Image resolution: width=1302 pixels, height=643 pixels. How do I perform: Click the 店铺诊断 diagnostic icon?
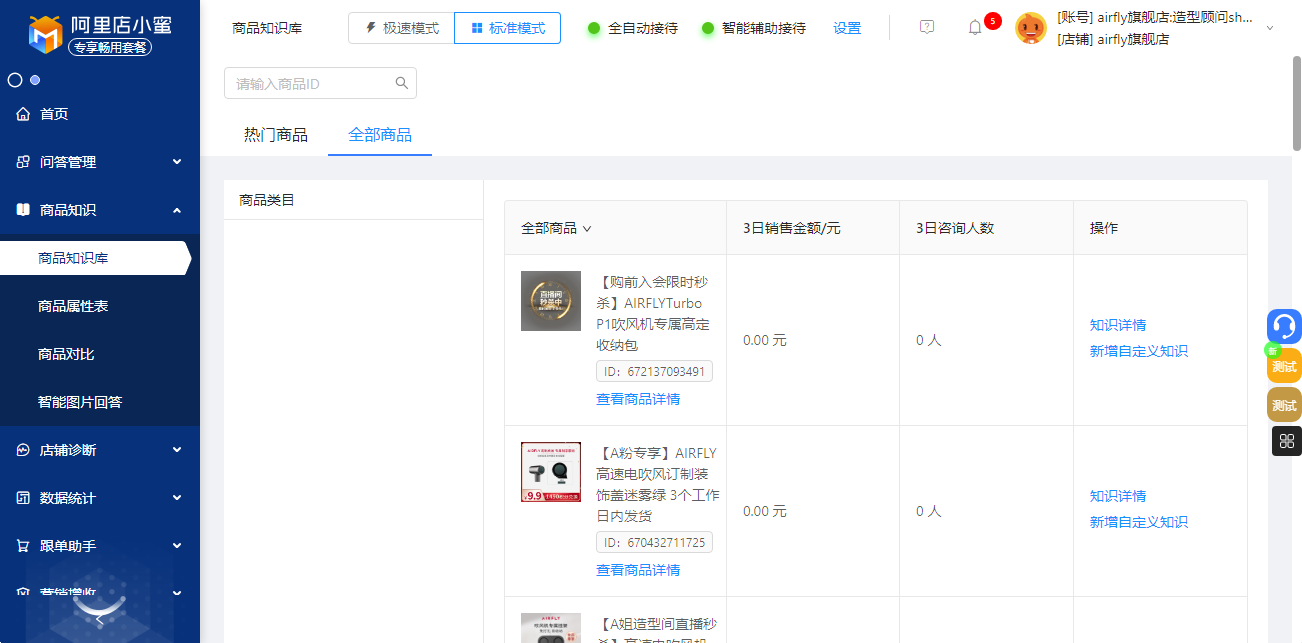coord(23,450)
